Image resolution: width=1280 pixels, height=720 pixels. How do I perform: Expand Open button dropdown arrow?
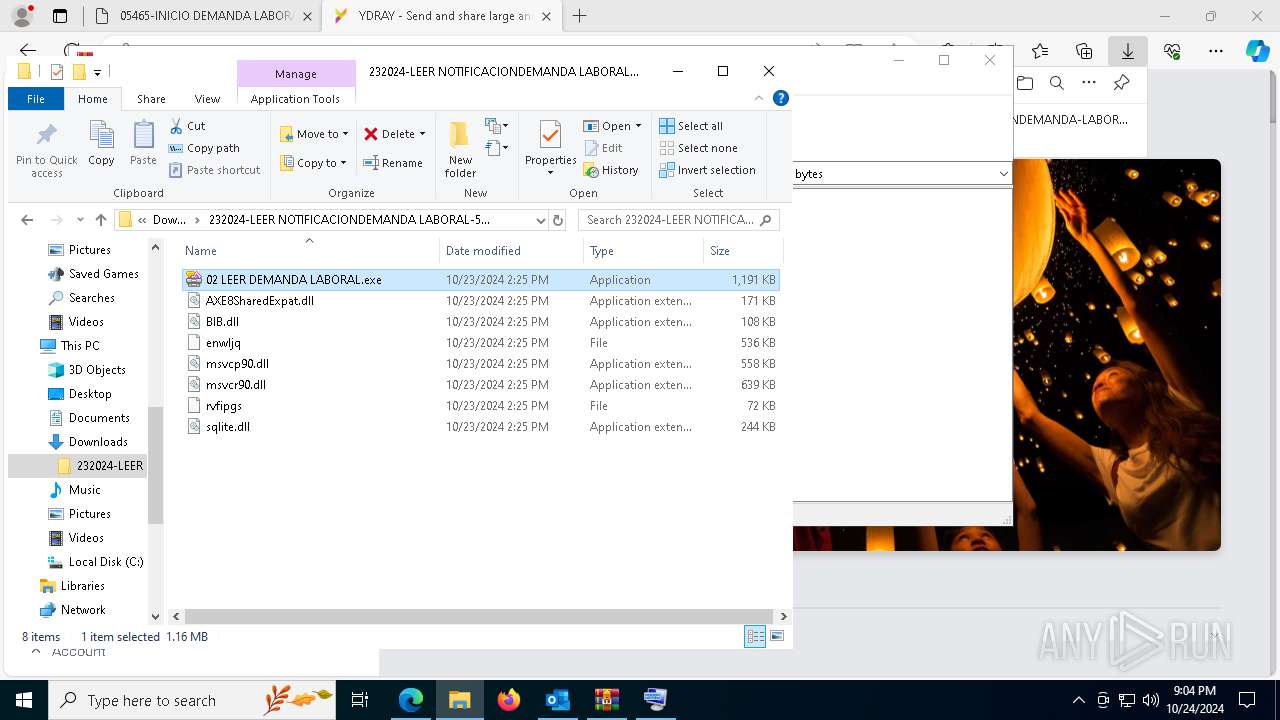tap(638, 126)
